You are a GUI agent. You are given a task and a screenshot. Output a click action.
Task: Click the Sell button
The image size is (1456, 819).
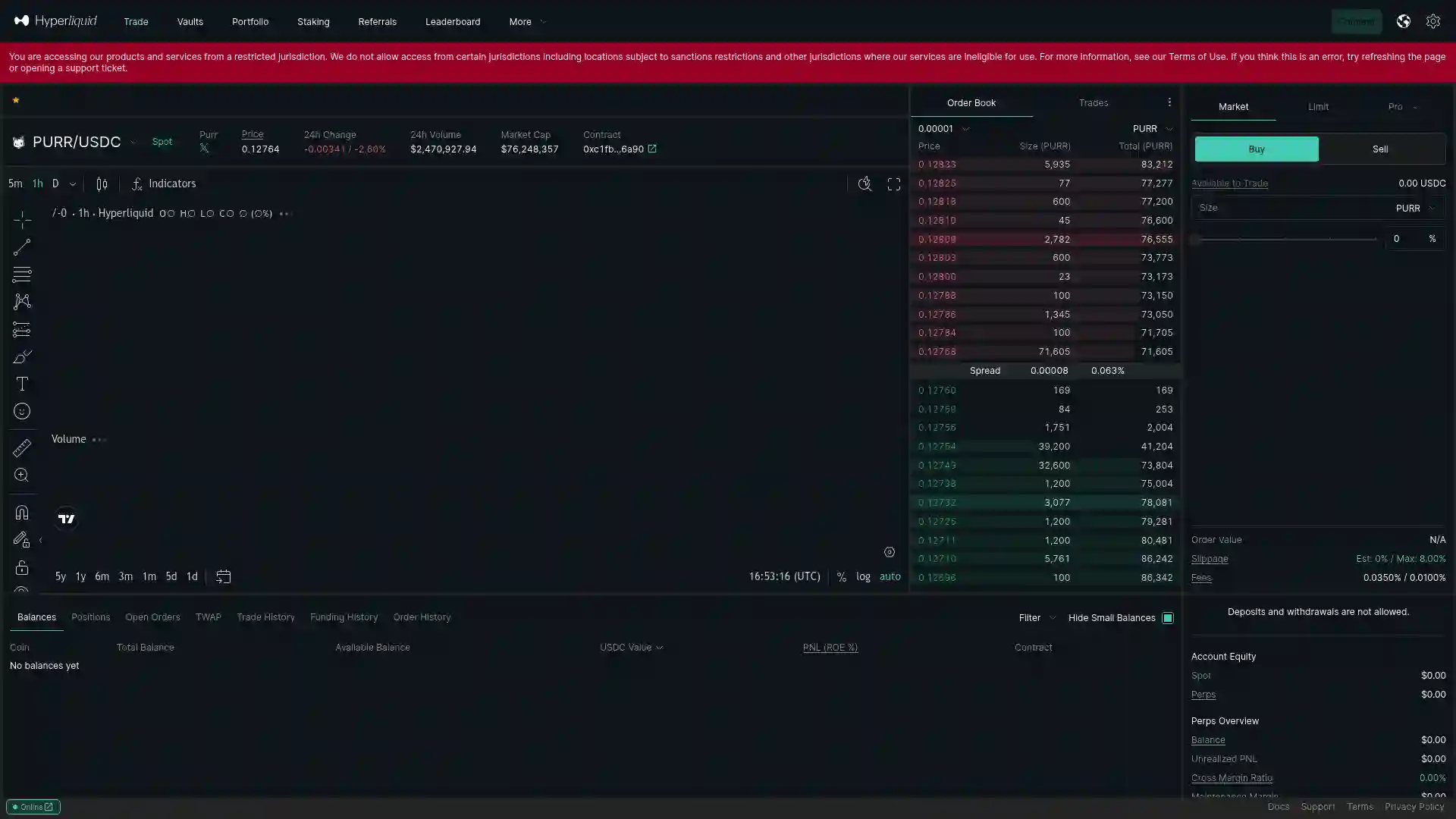point(1380,149)
